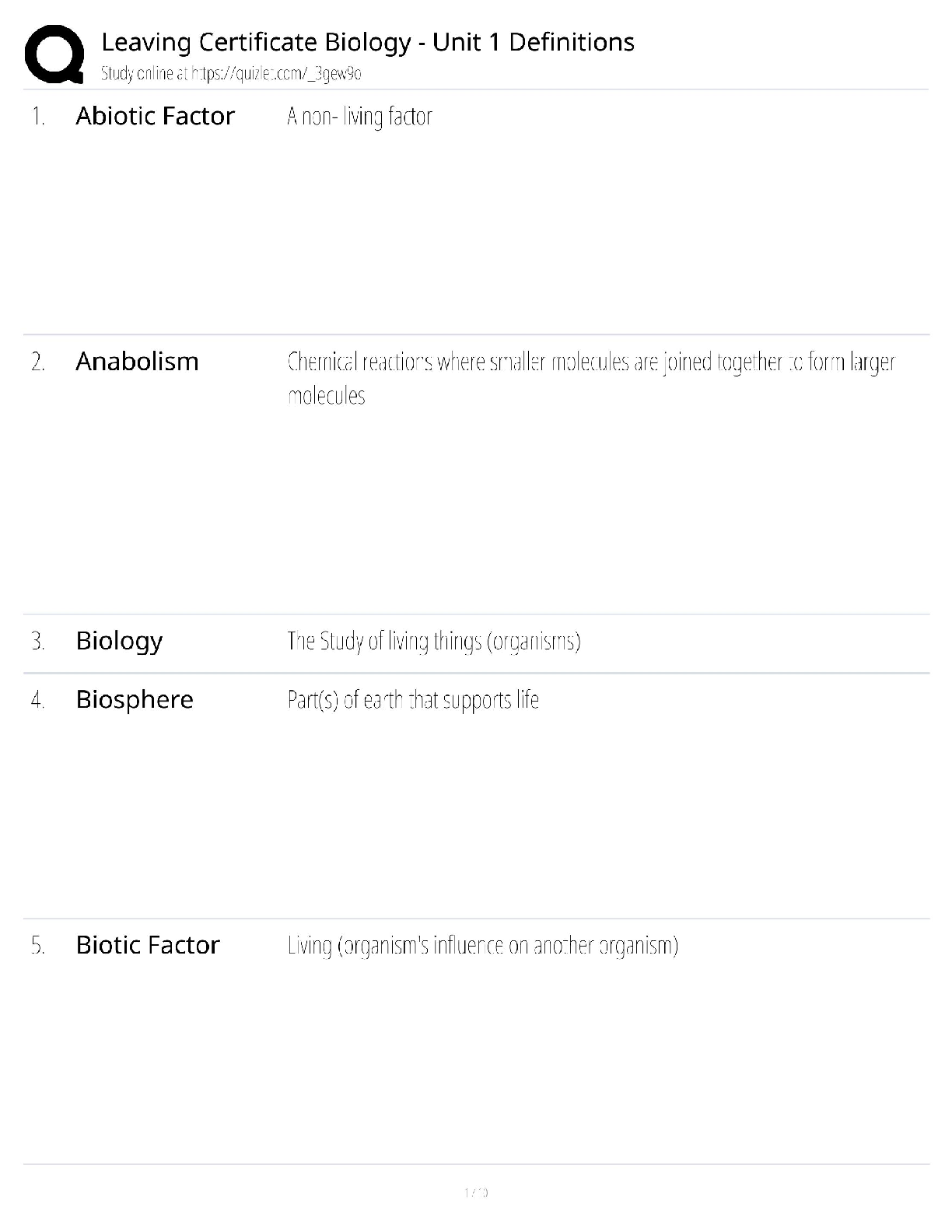This screenshot has height=1232, width=952.
Task: Select the Abiotic Factor term
Action: 155,116
